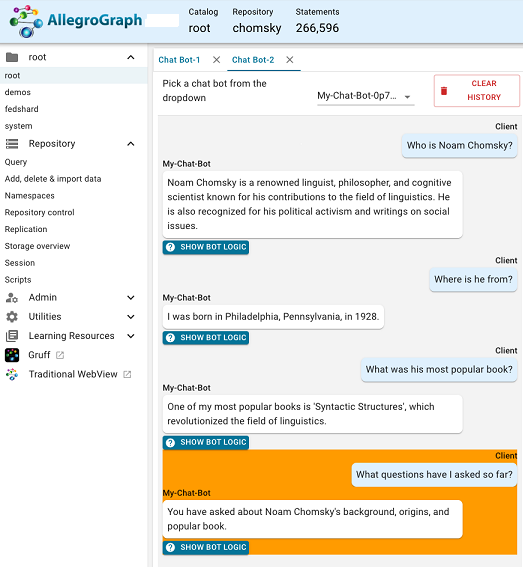Click the Repository list icon

(x=12, y=144)
